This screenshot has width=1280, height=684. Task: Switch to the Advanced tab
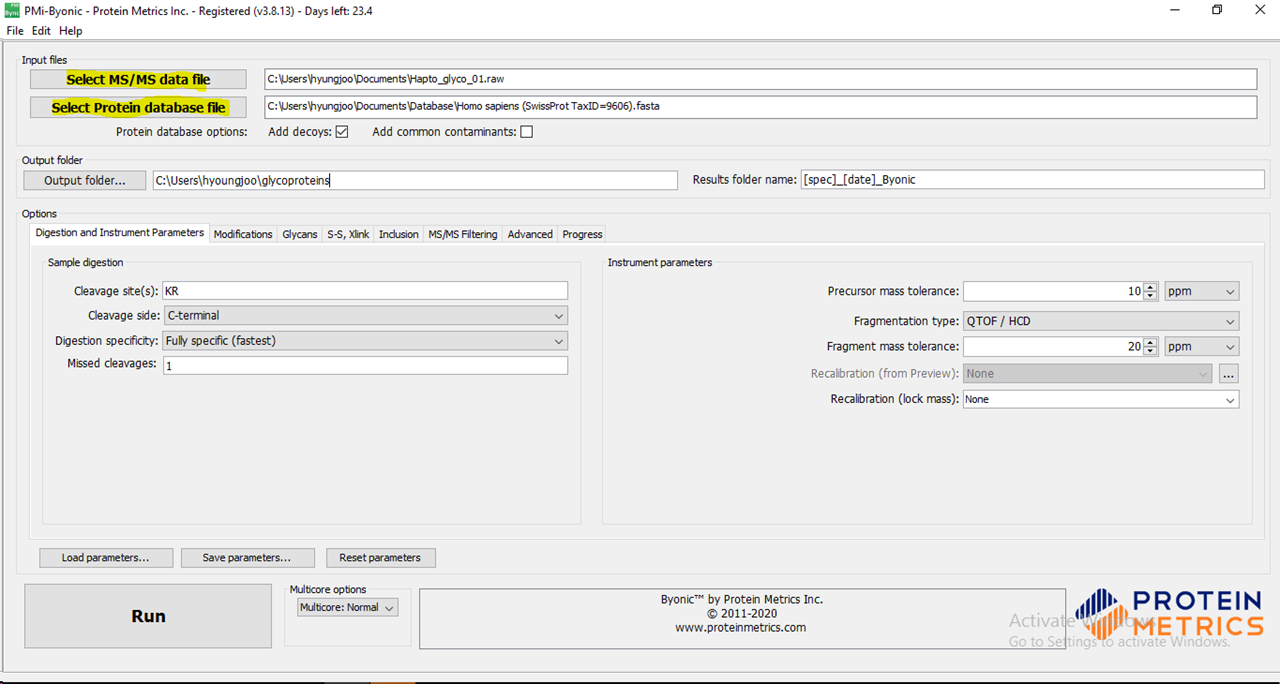coord(530,234)
